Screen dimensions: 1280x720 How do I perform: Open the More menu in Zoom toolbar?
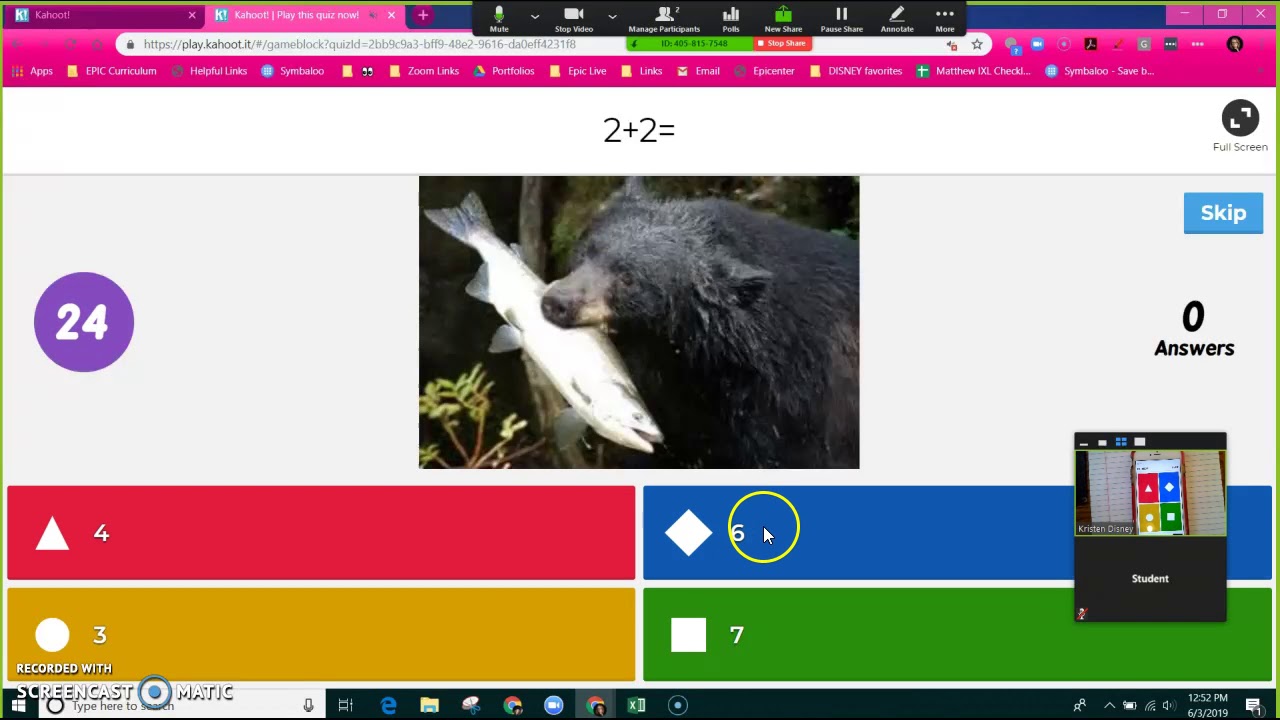pos(945,18)
